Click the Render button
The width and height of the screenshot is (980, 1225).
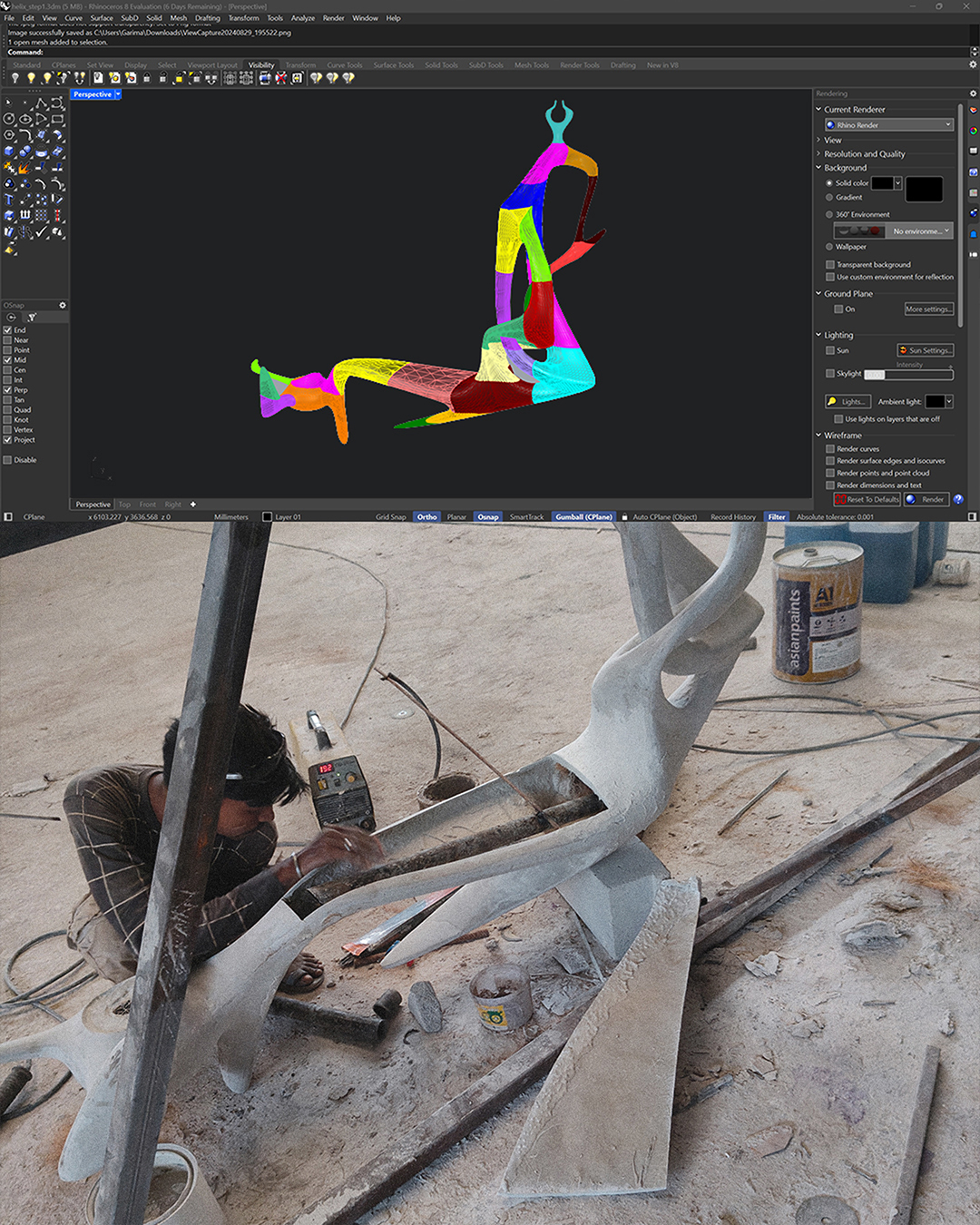926,499
